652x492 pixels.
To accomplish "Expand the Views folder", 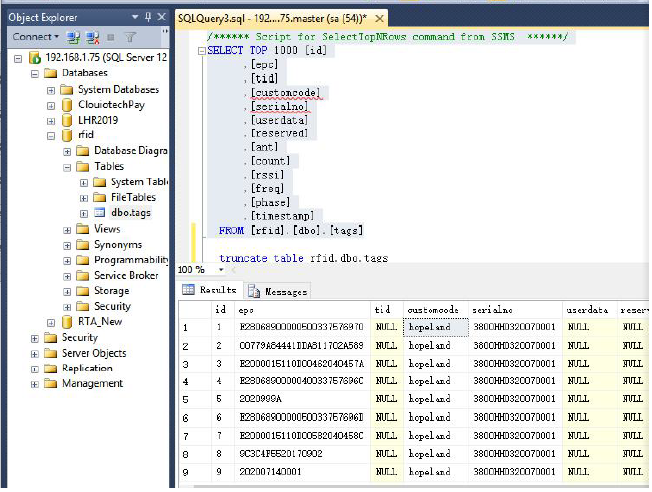I will point(67,230).
